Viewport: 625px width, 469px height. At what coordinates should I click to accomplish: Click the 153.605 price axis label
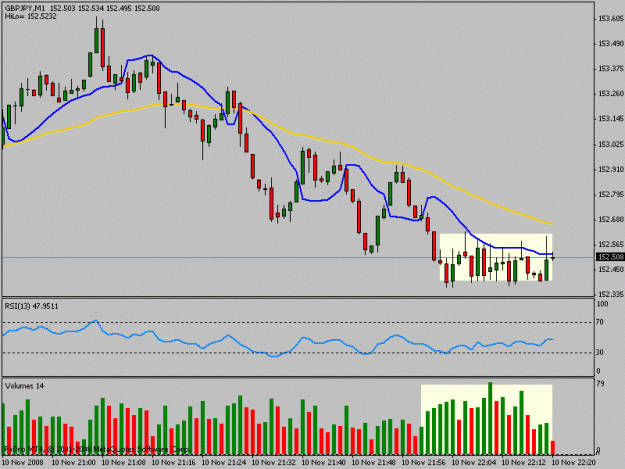click(x=611, y=18)
